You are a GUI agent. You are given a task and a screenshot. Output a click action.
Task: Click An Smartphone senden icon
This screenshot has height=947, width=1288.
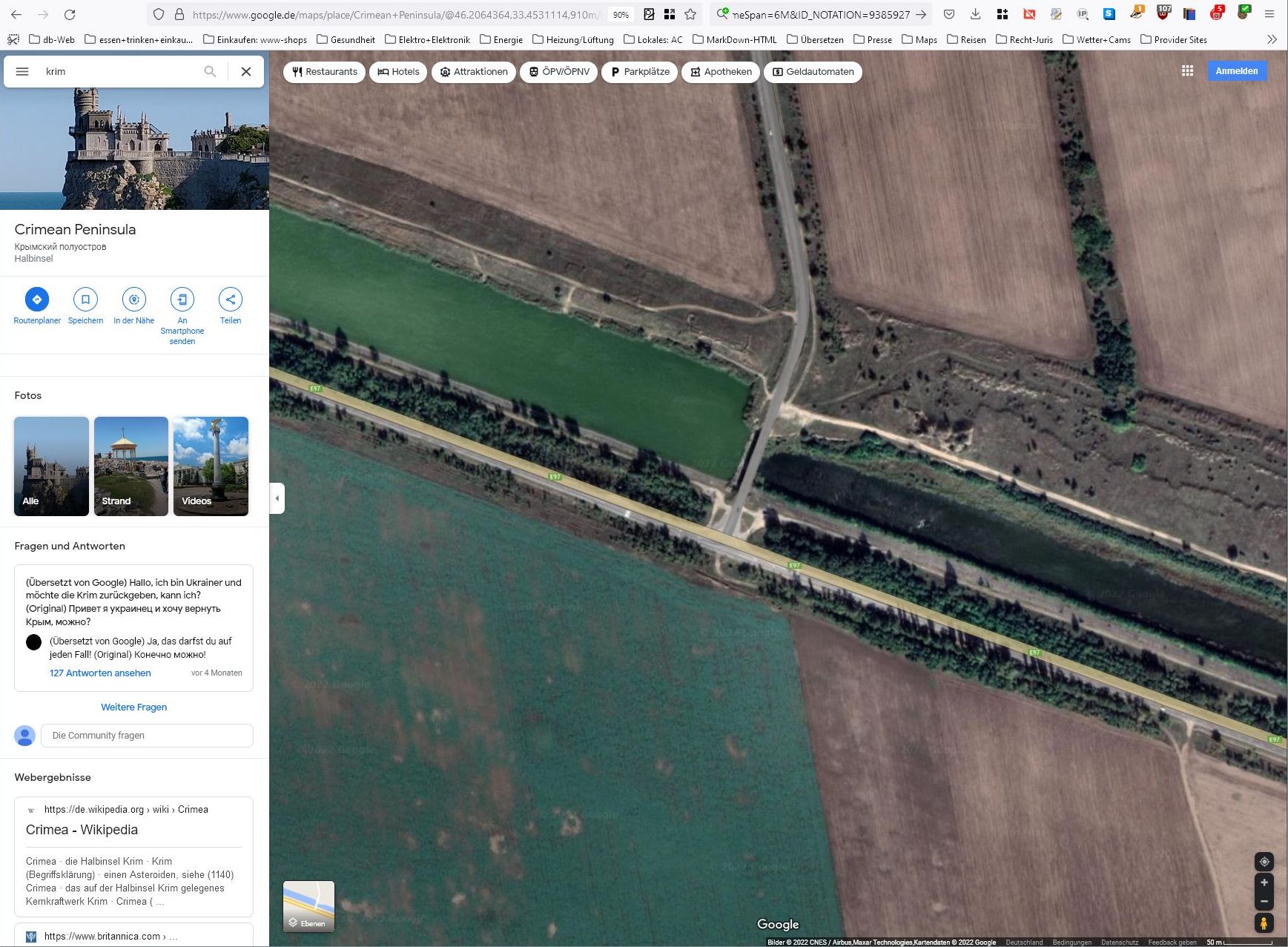tap(182, 300)
